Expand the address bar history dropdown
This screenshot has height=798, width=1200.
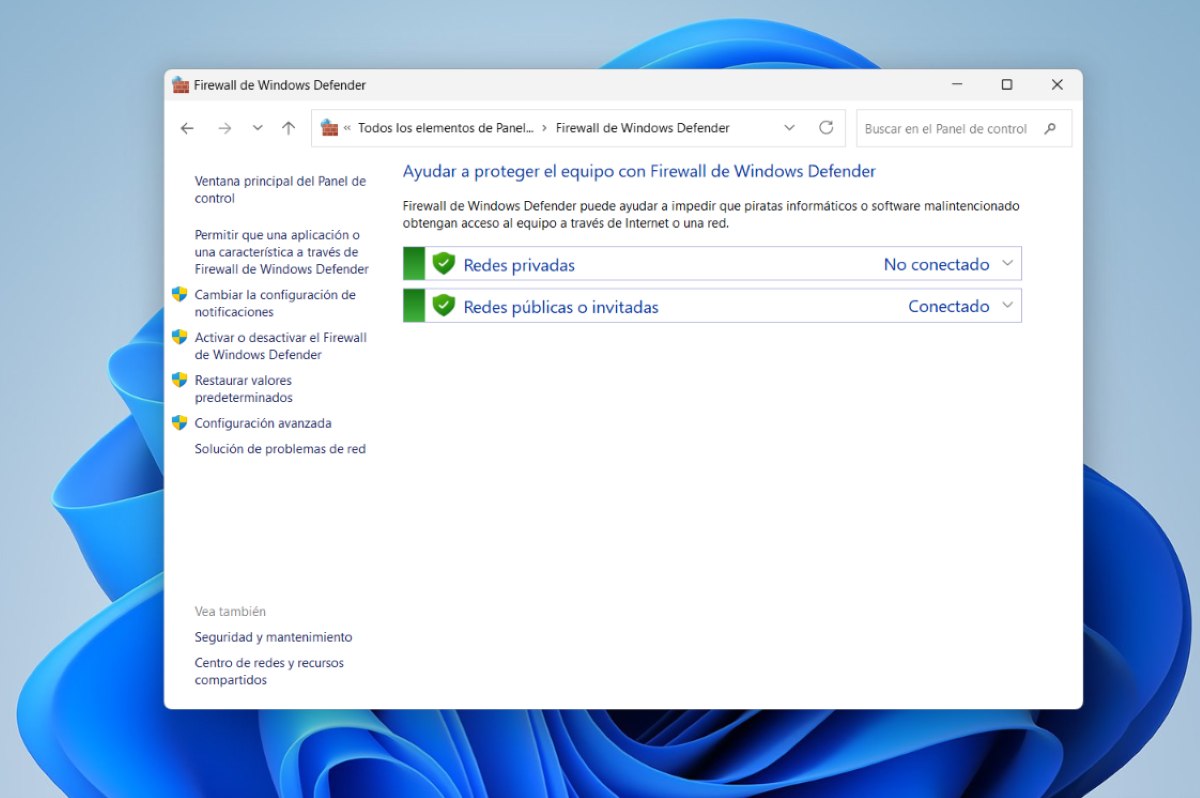click(790, 128)
